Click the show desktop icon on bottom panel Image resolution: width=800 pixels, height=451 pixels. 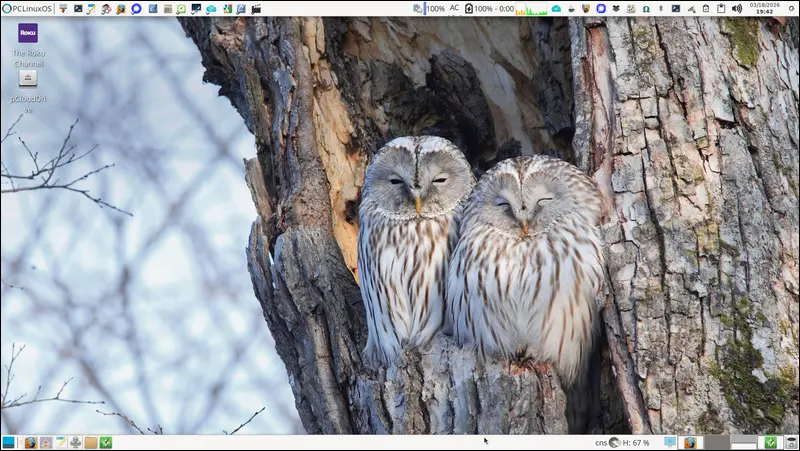8,442
